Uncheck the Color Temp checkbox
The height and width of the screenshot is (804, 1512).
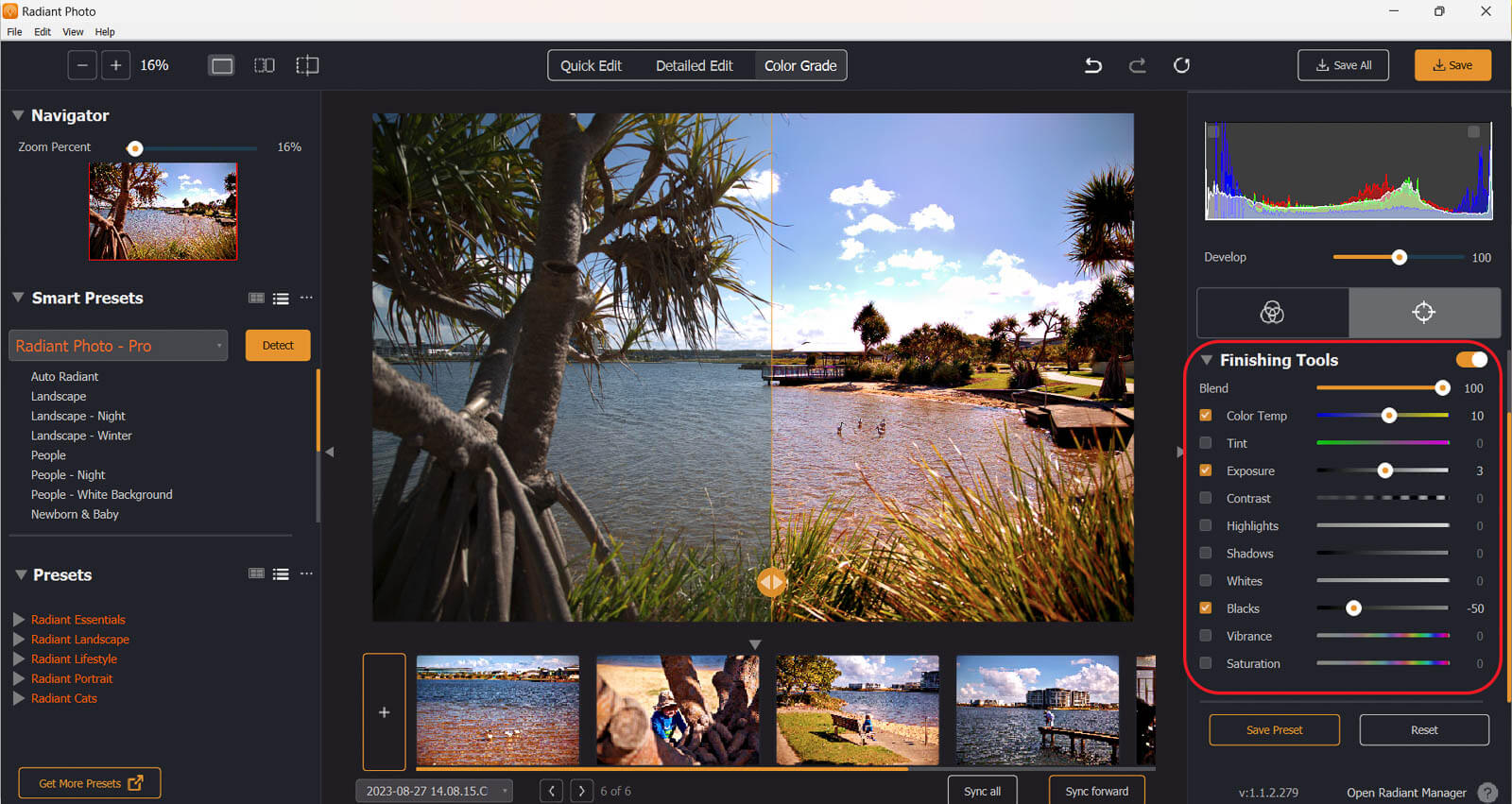[1206, 416]
